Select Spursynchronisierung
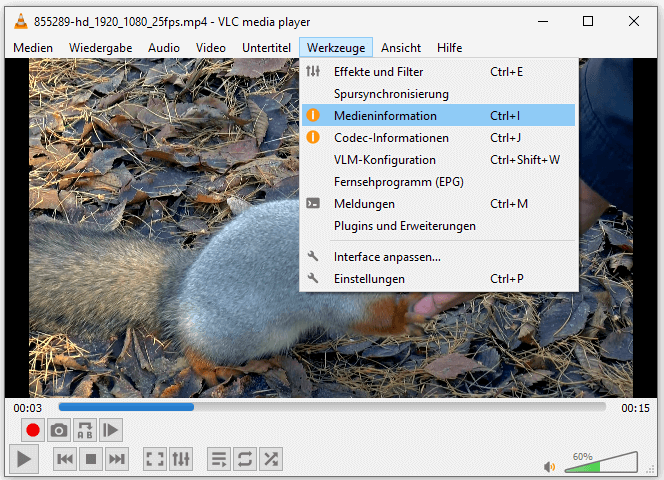 point(438,94)
